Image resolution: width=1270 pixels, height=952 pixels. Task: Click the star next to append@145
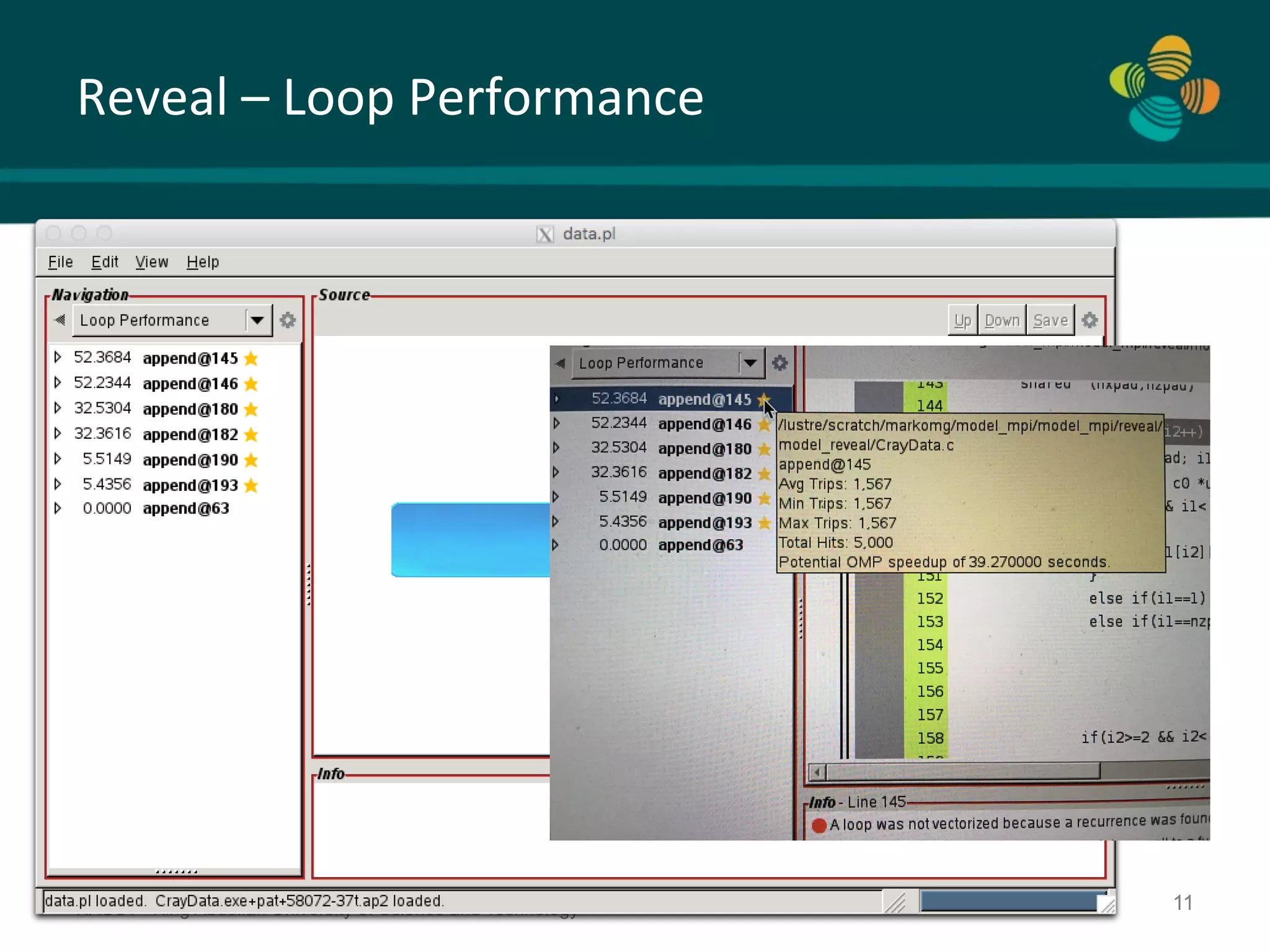tap(251, 358)
